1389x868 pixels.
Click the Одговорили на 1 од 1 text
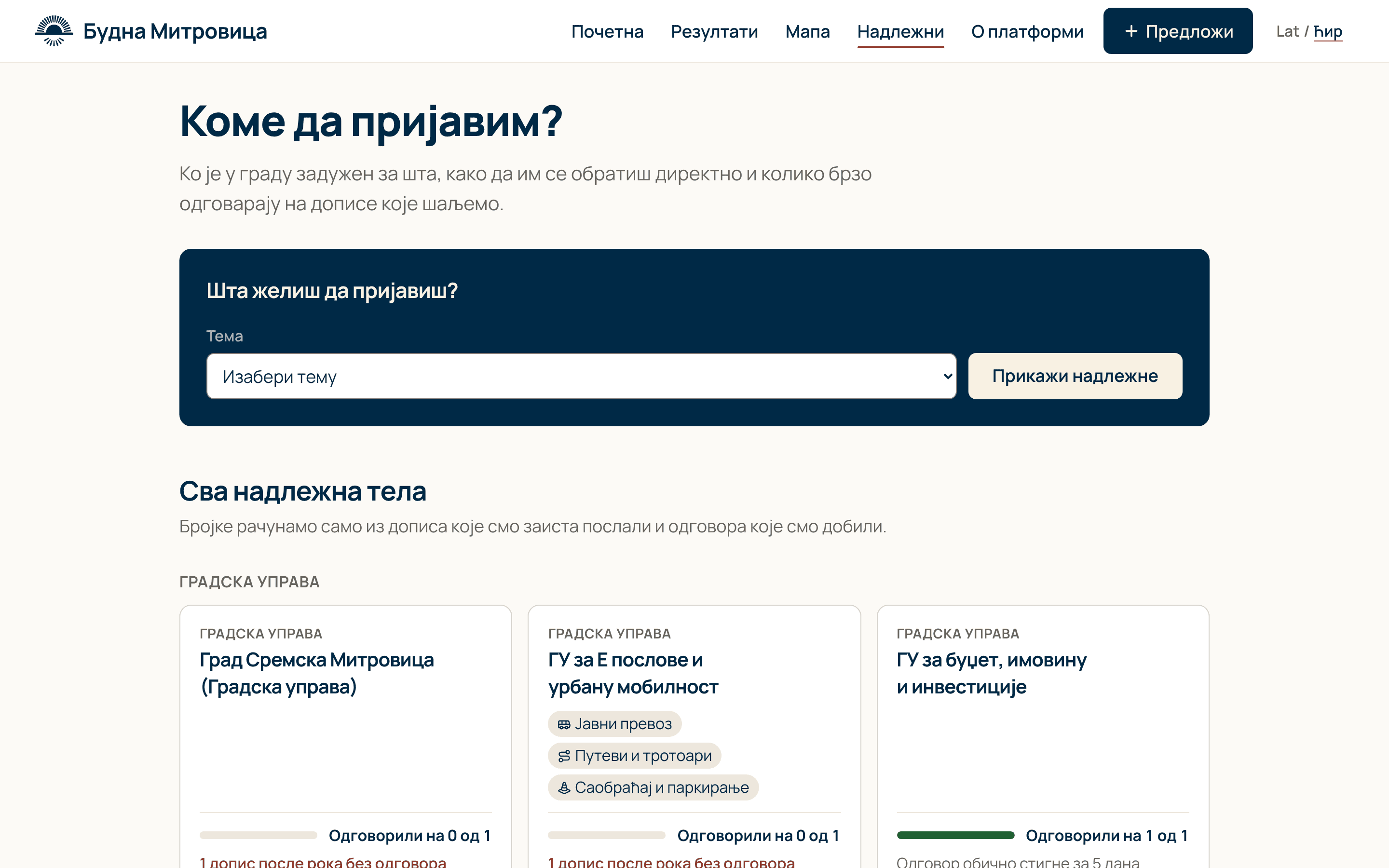(x=1106, y=836)
